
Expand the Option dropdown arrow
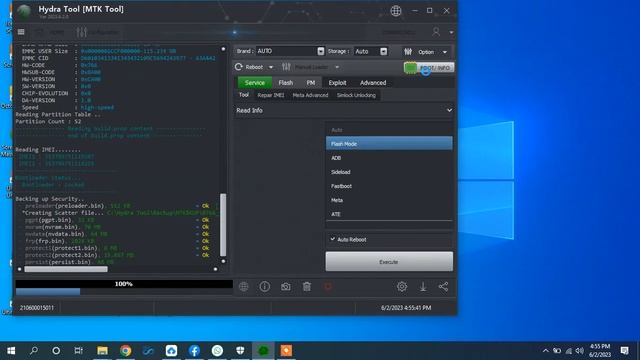tap(445, 52)
